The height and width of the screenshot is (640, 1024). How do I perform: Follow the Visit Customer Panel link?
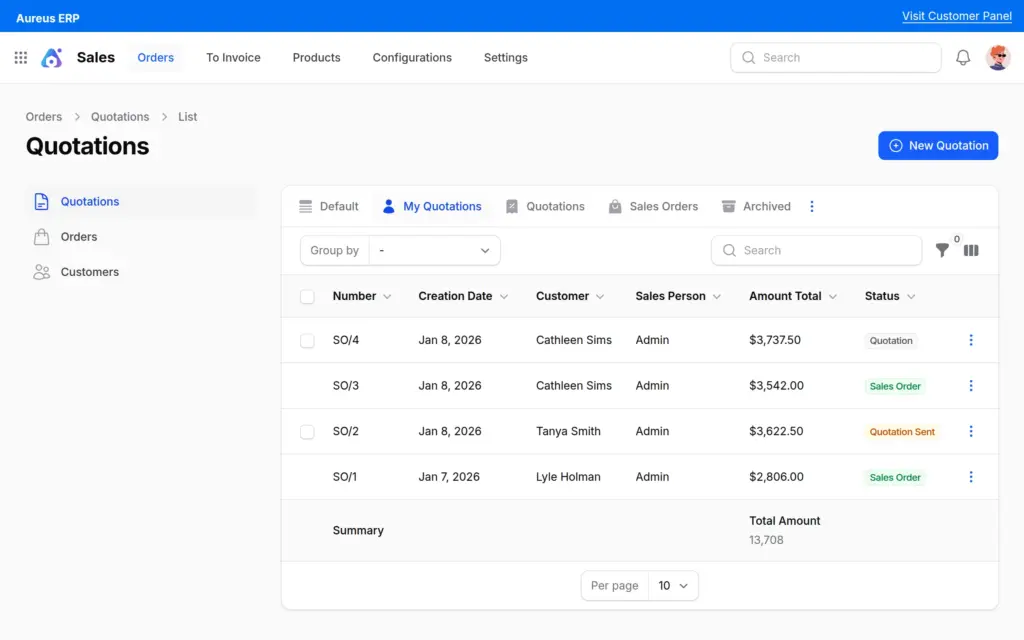[x=956, y=16]
